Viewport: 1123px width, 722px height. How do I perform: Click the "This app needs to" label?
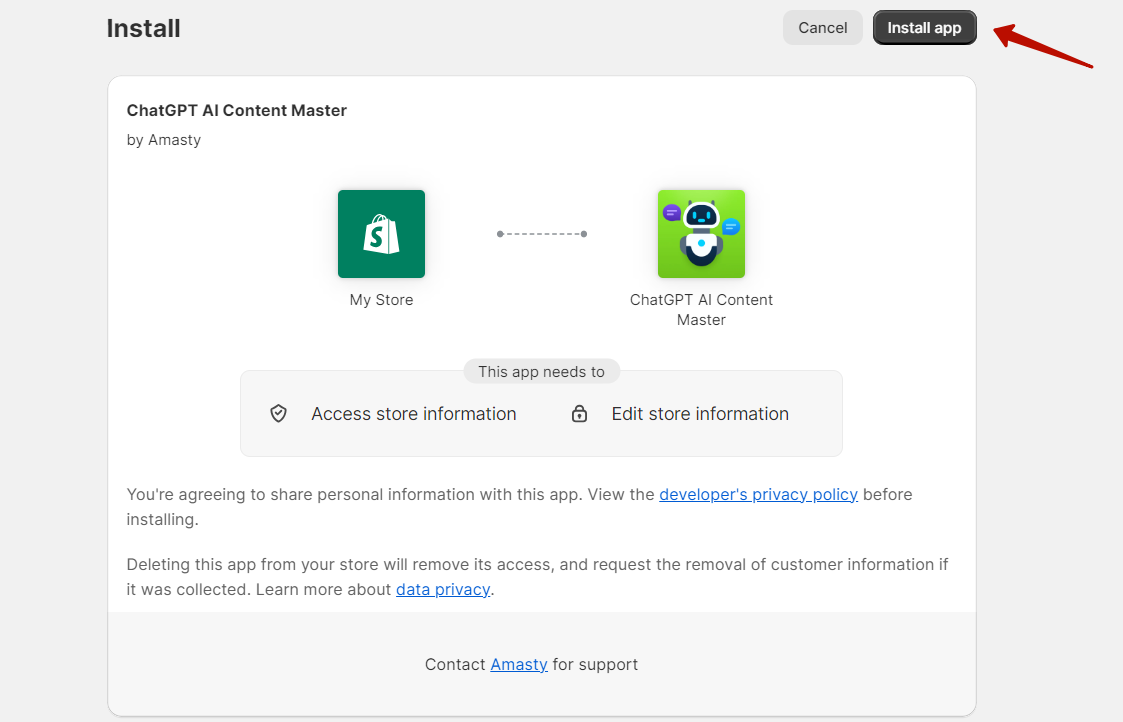[x=541, y=372]
